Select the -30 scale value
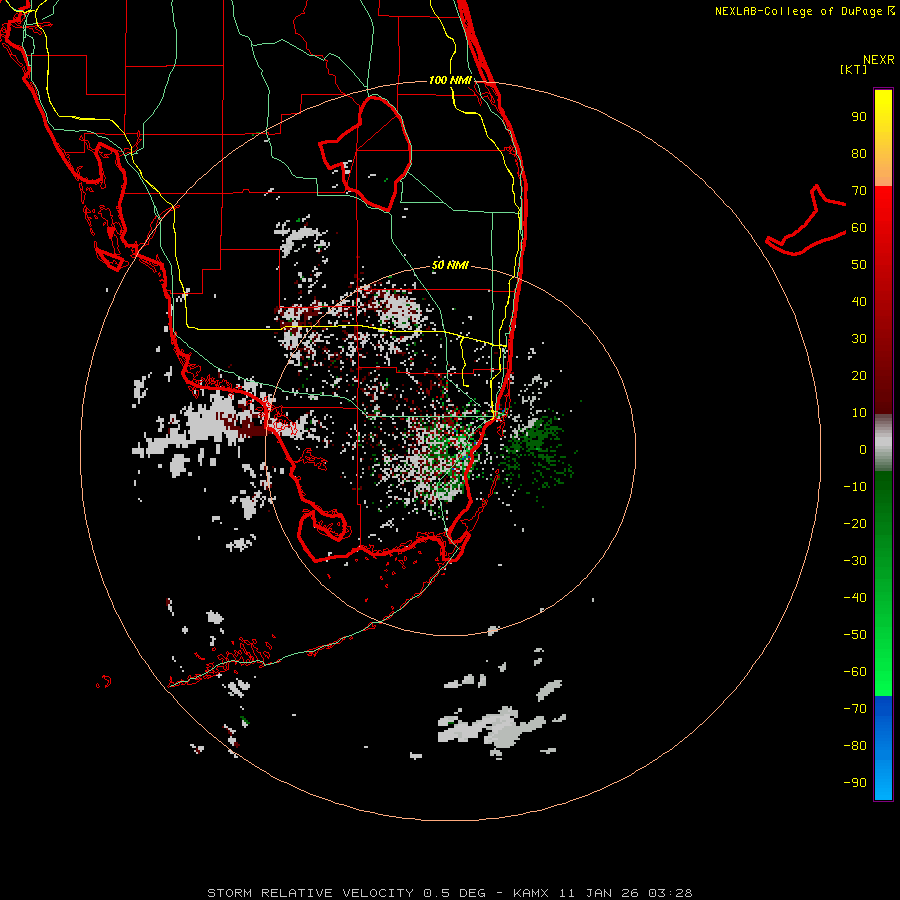This screenshot has height=900, width=900. coord(855,561)
